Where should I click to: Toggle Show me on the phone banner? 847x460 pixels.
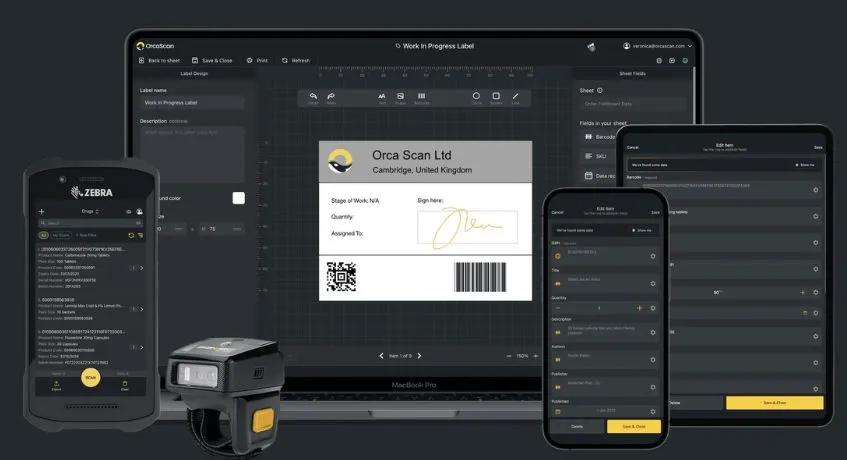[642, 231]
